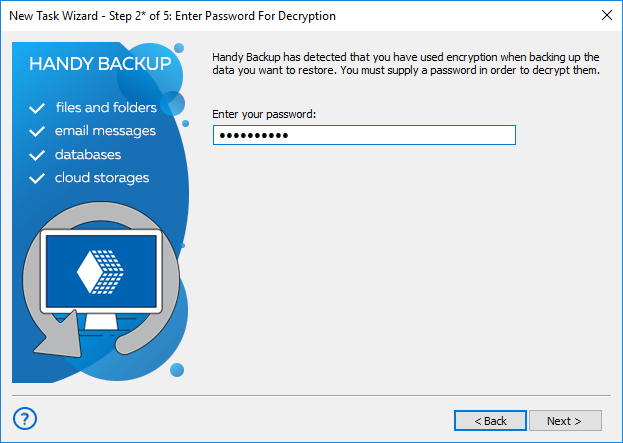Image resolution: width=623 pixels, height=443 pixels.
Task: Click the "Enter your password:" label
Action: click(x=264, y=114)
